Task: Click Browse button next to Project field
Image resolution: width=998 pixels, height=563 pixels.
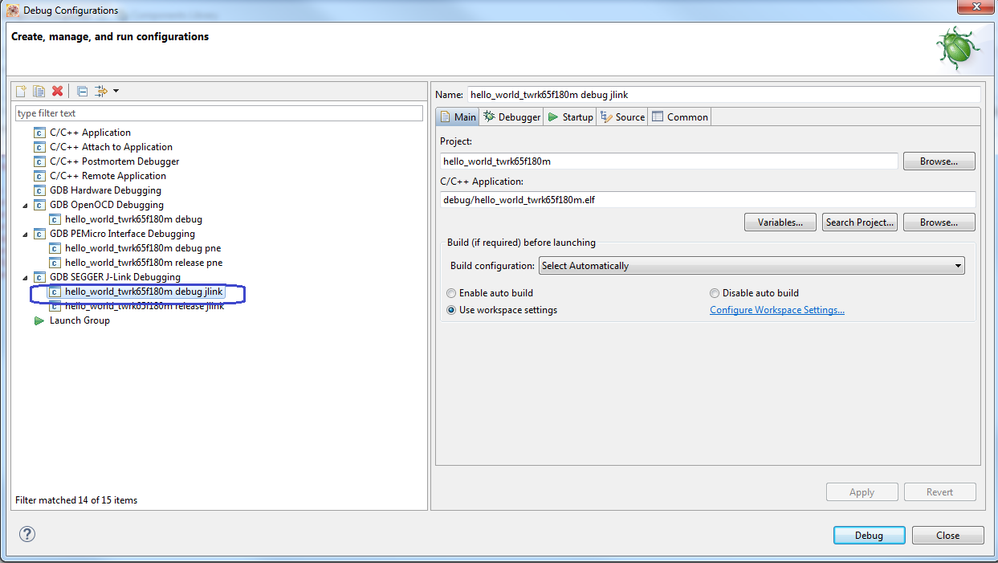Action: click(x=939, y=162)
